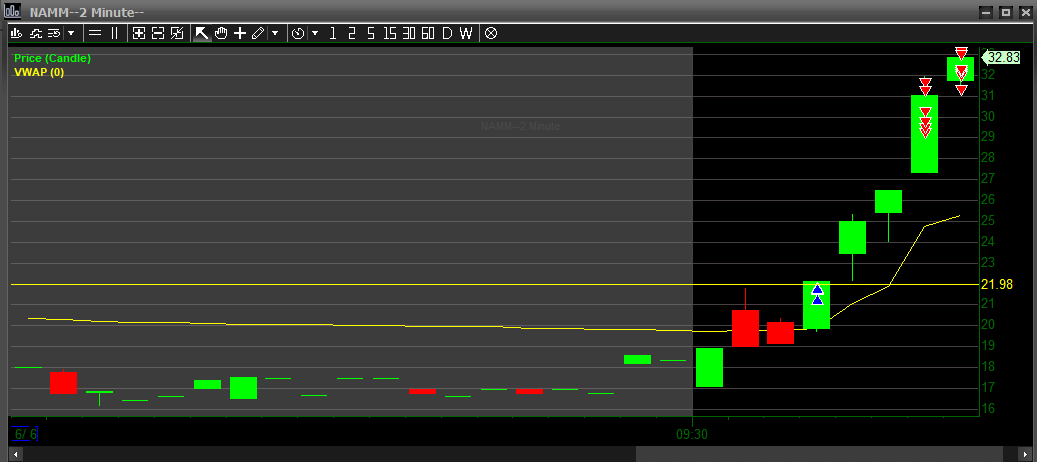Click the zoom out minus-box icon
Viewport: 1037px width, 462px height.
click(158, 33)
